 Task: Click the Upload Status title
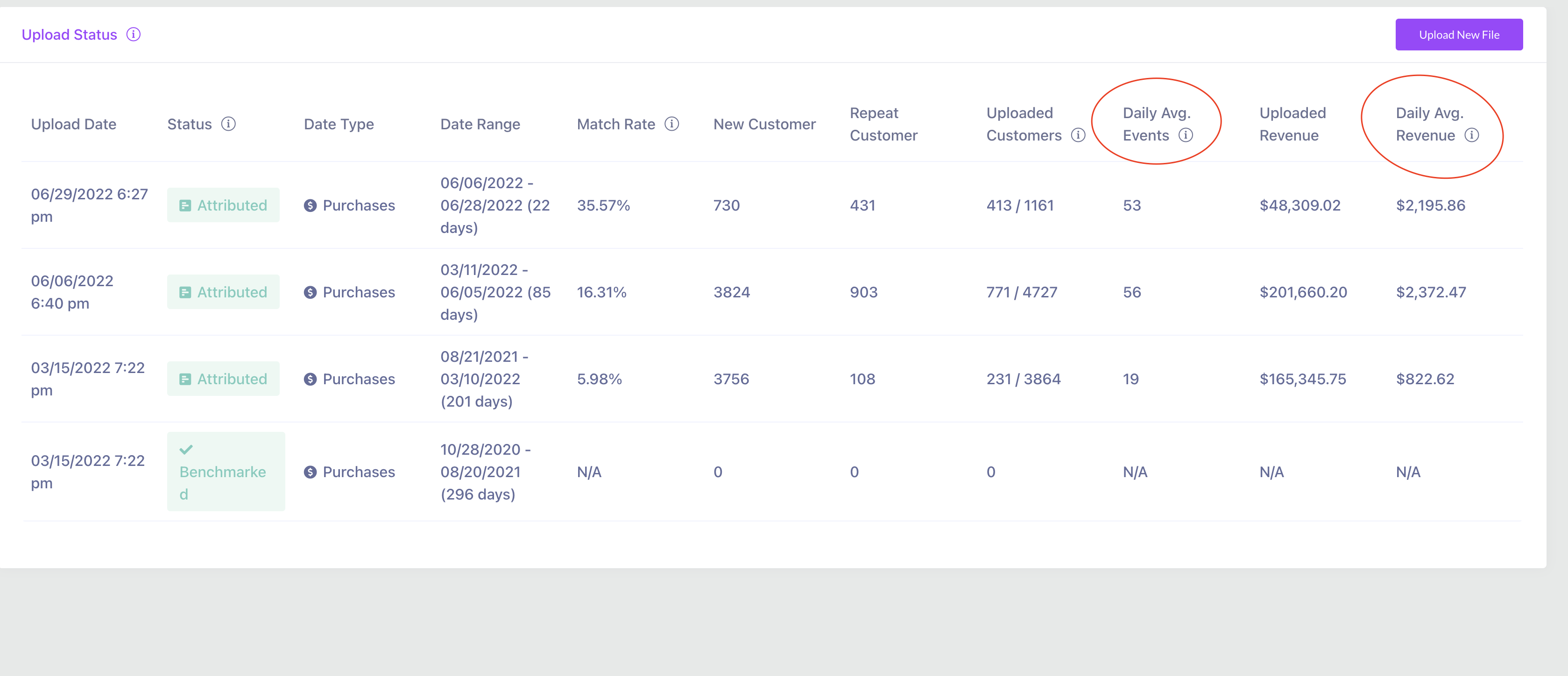70,35
